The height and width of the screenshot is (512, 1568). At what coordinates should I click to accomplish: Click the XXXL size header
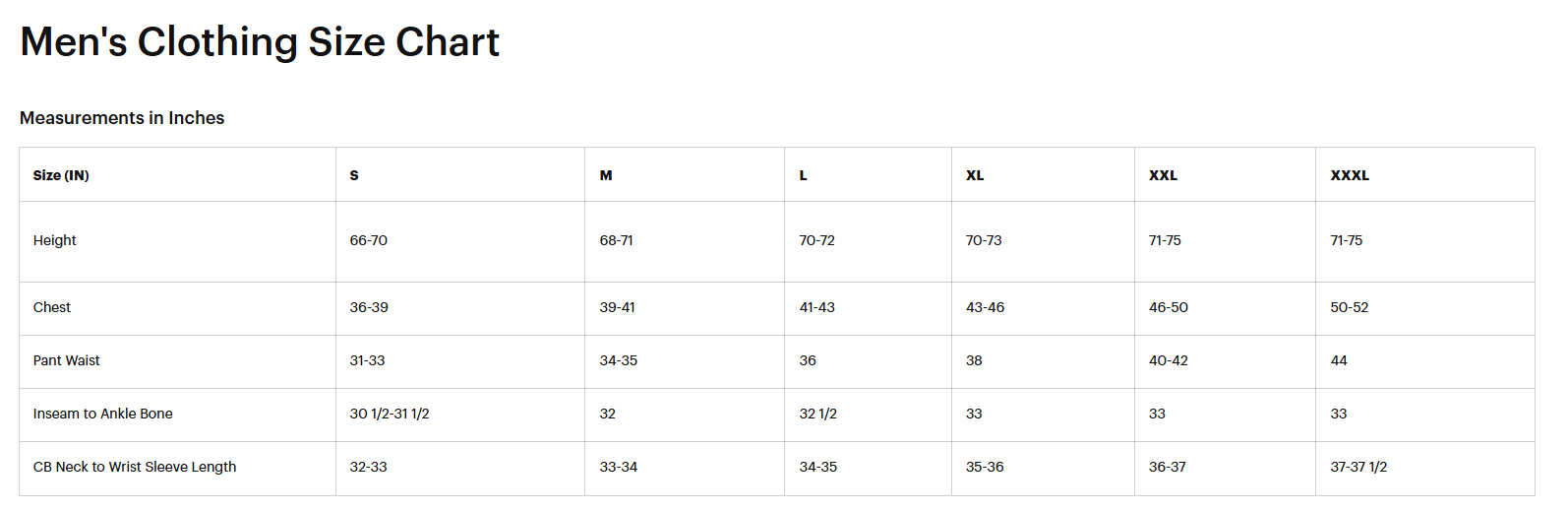(x=1350, y=175)
